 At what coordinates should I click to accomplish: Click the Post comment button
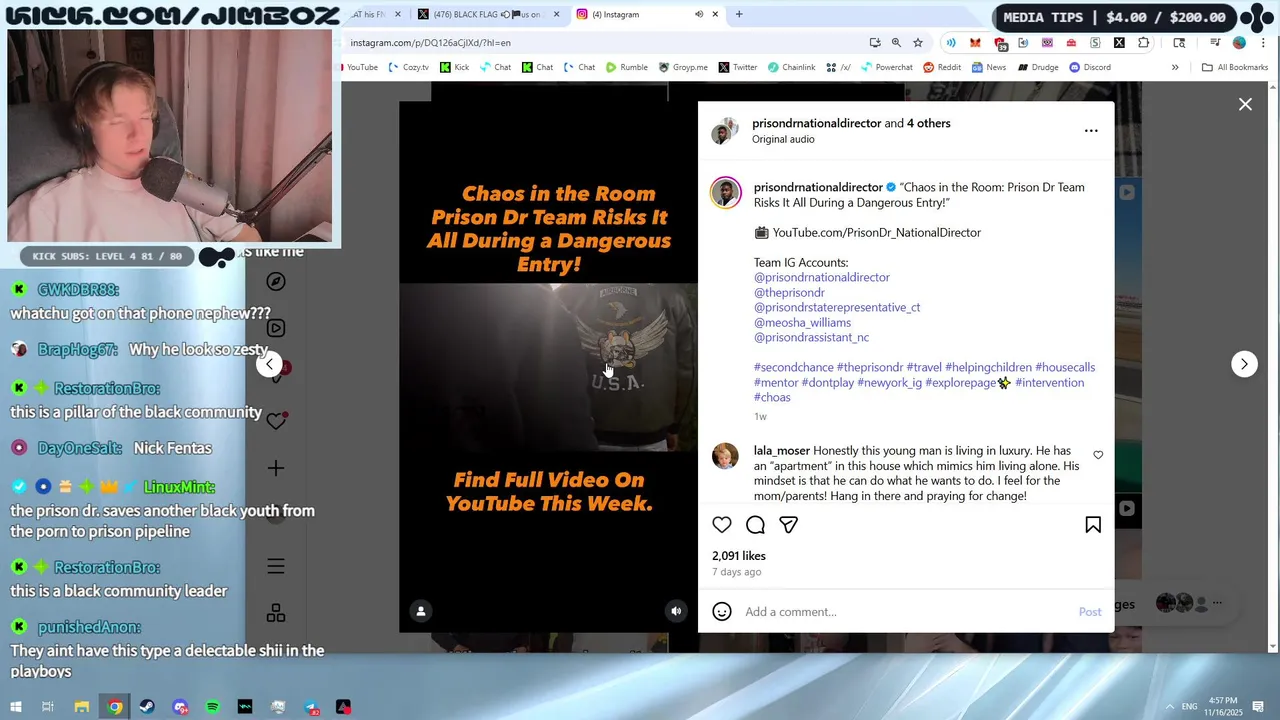1090,612
